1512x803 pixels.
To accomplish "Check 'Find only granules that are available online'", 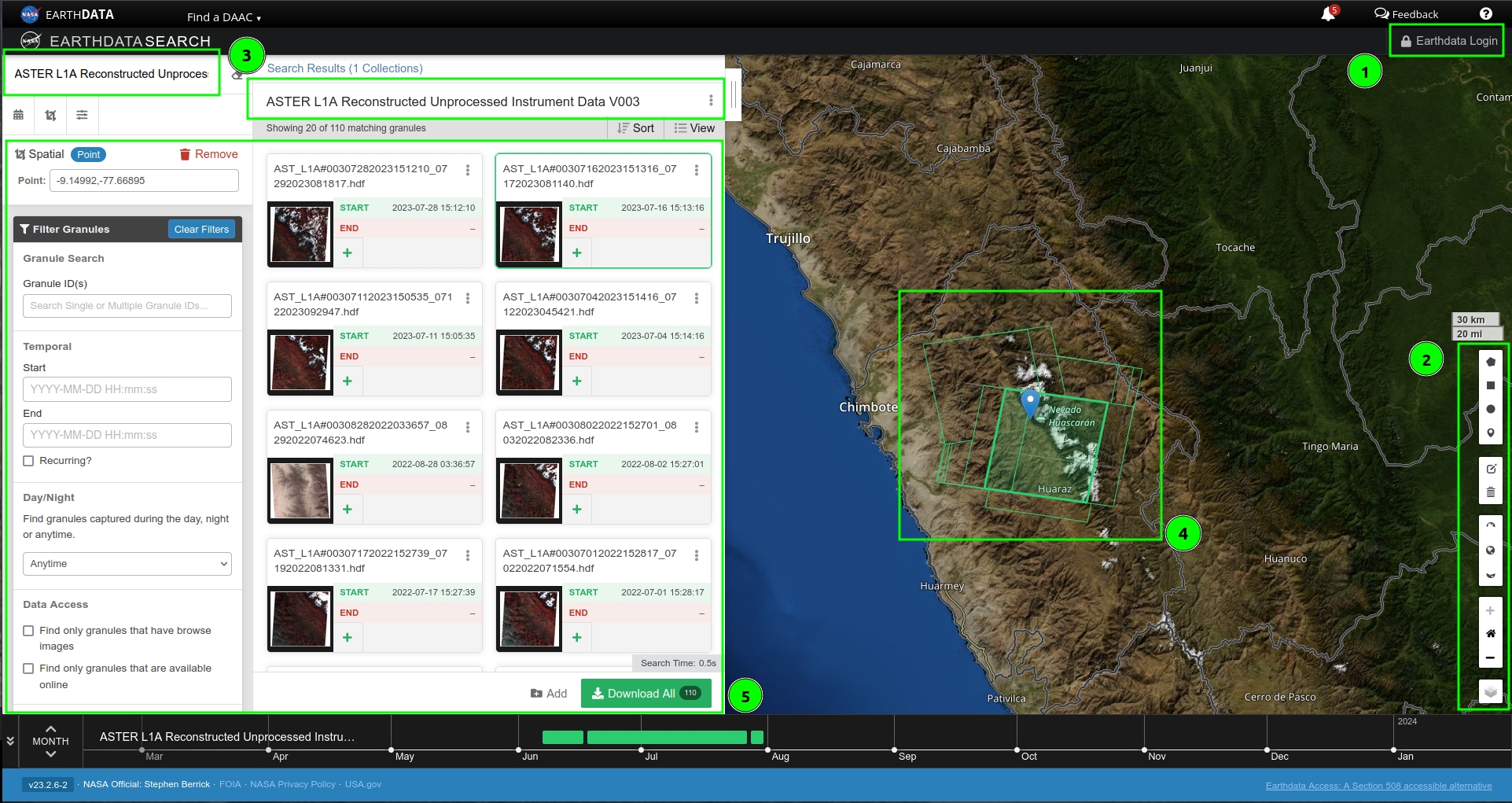I will click(28, 669).
